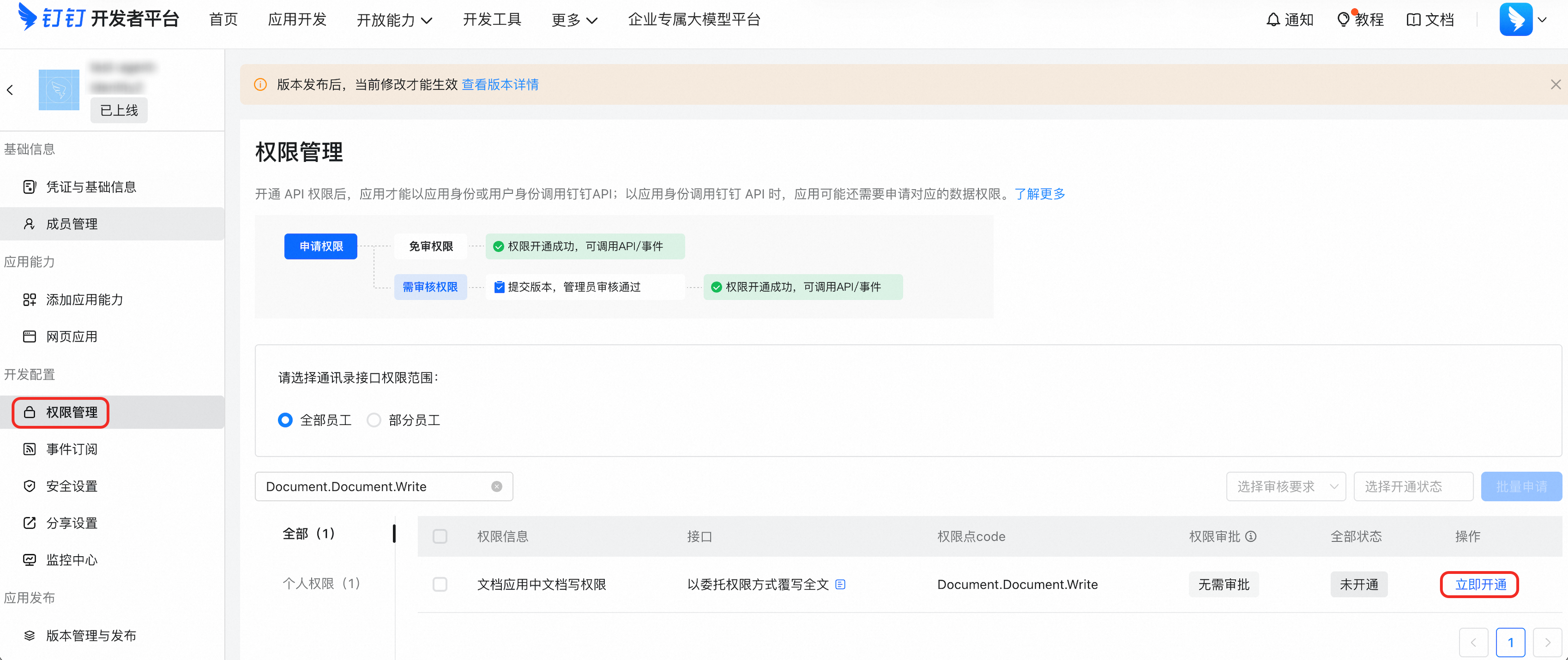Select the 部分员工 radio option

pos(374,420)
